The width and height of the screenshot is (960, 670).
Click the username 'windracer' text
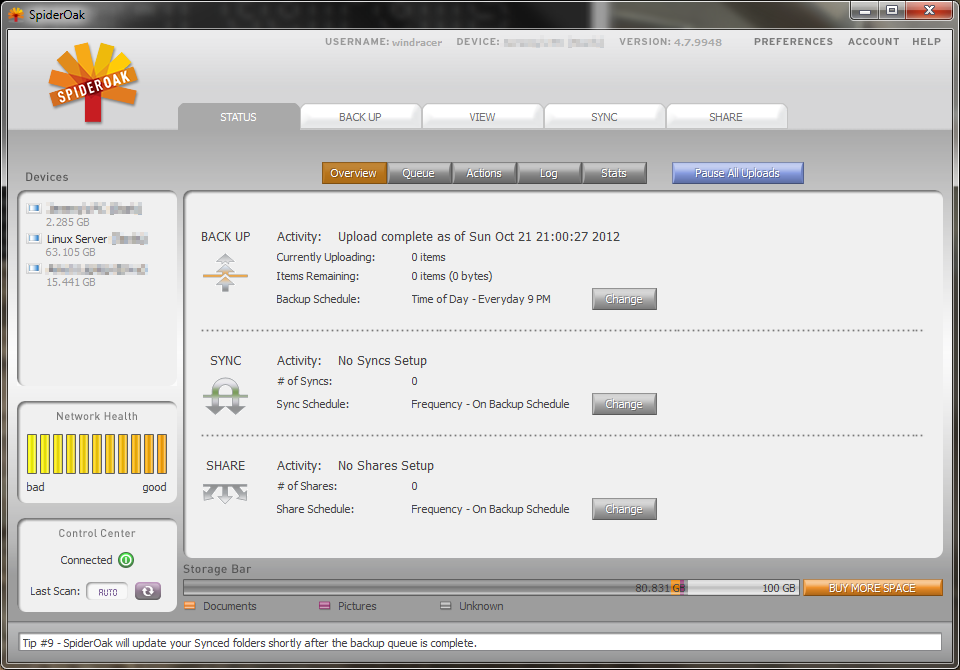tap(417, 42)
